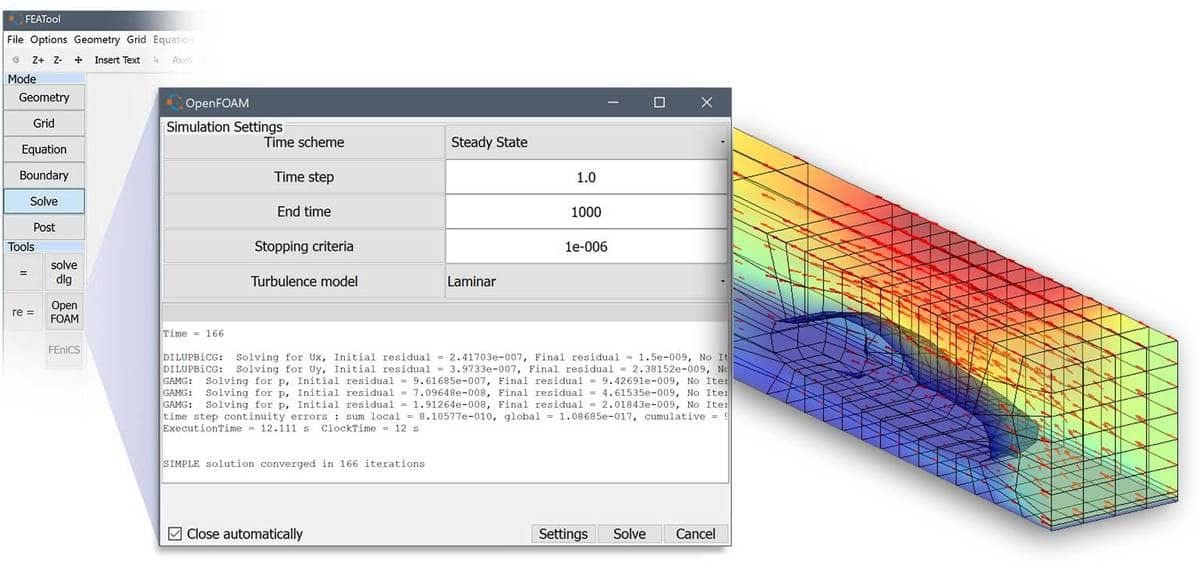The height and width of the screenshot is (566, 1200).
Task: Click the Z- zoom out toolbar icon
Action: [x=58, y=60]
